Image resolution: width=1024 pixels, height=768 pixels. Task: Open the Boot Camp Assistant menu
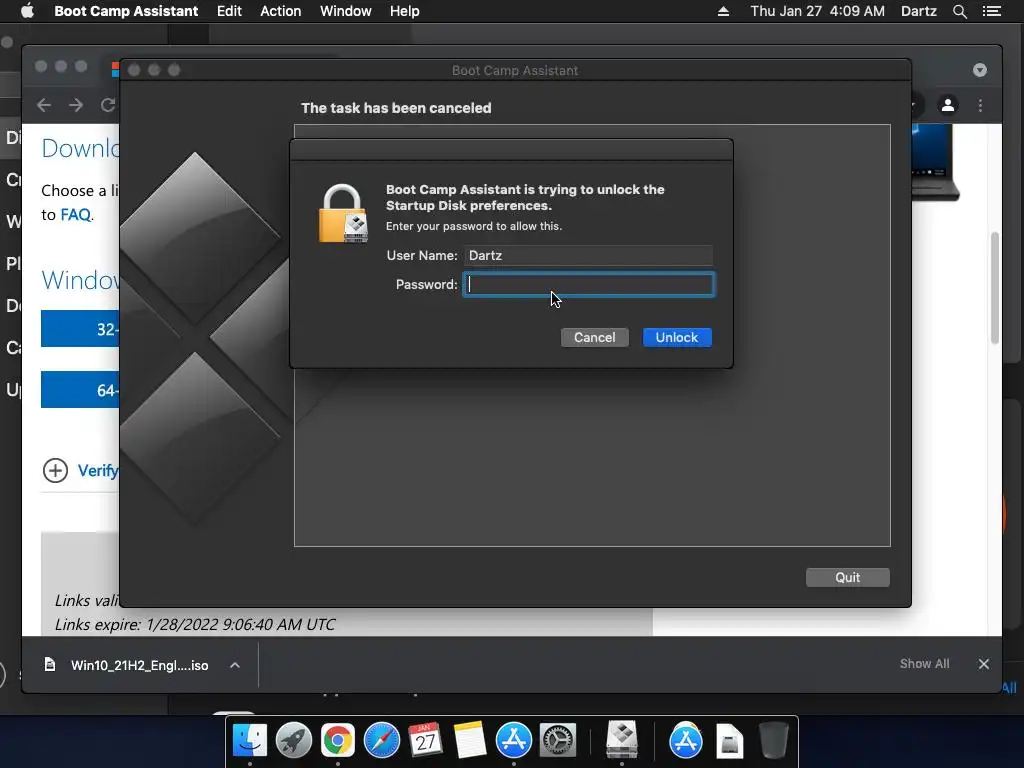click(x=126, y=11)
